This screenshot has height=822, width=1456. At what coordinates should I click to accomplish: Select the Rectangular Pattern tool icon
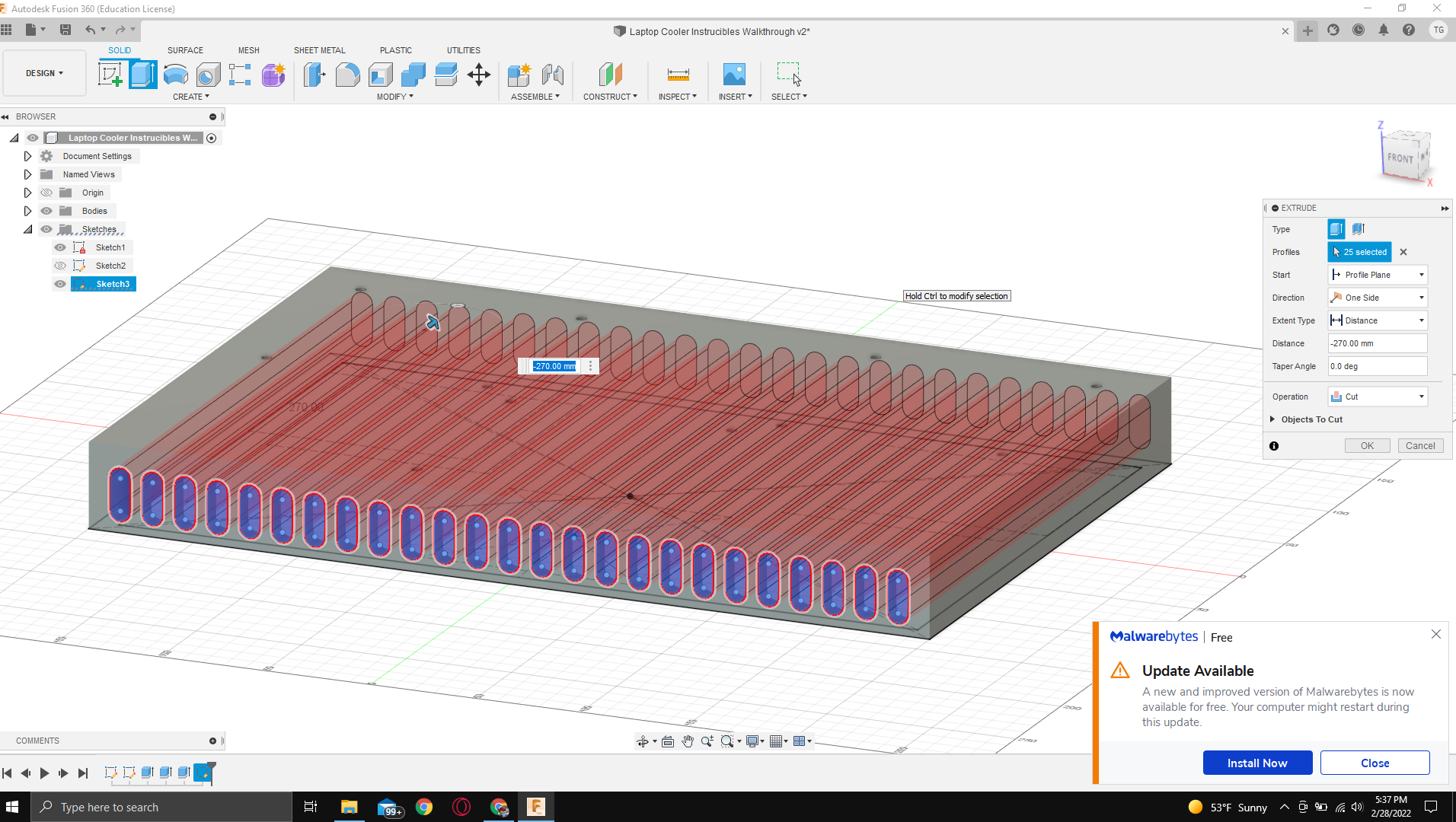click(x=240, y=75)
